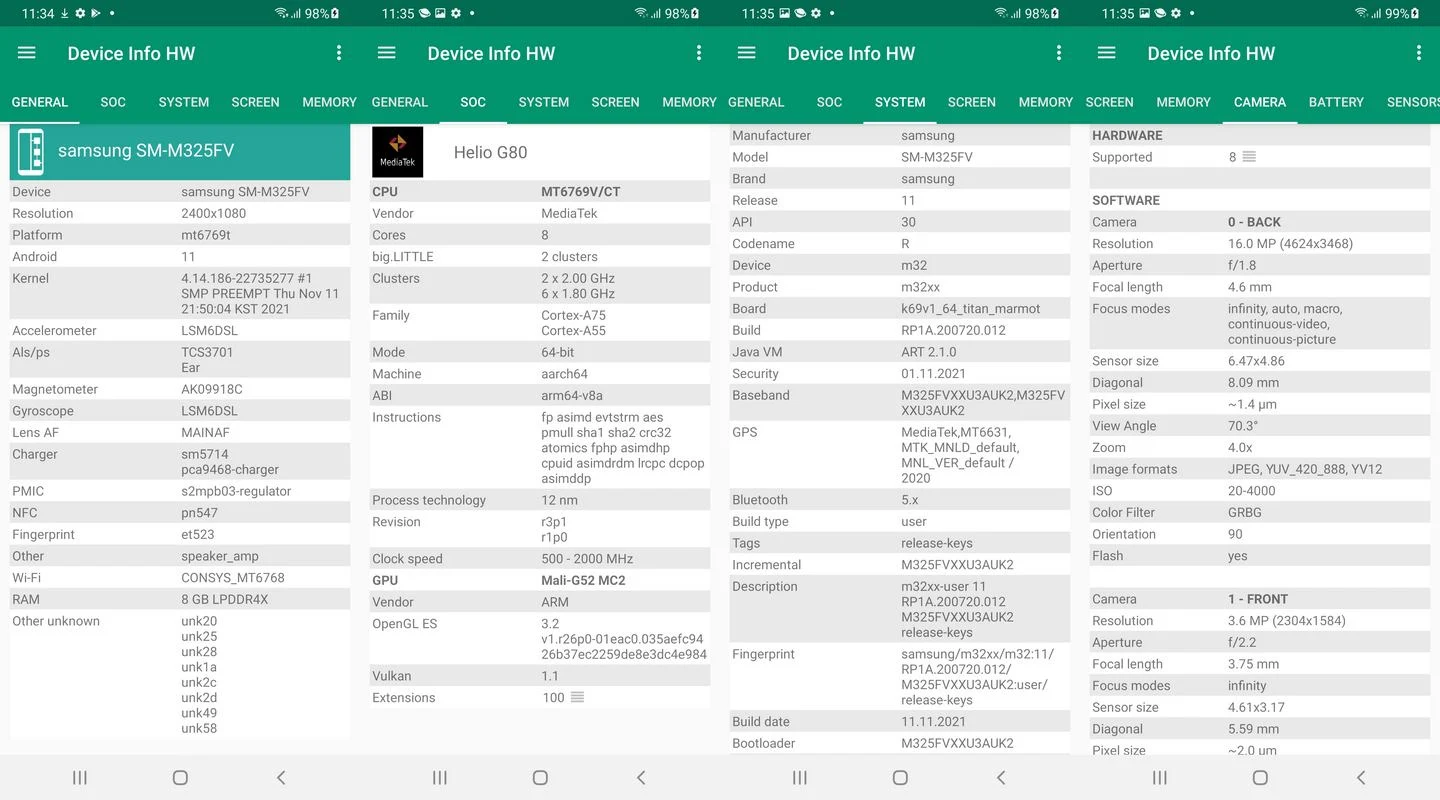The width and height of the screenshot is (1440, 800).
Task: Go to GENERAL tab on the SOC-tab screen
Action: [400, 102]
